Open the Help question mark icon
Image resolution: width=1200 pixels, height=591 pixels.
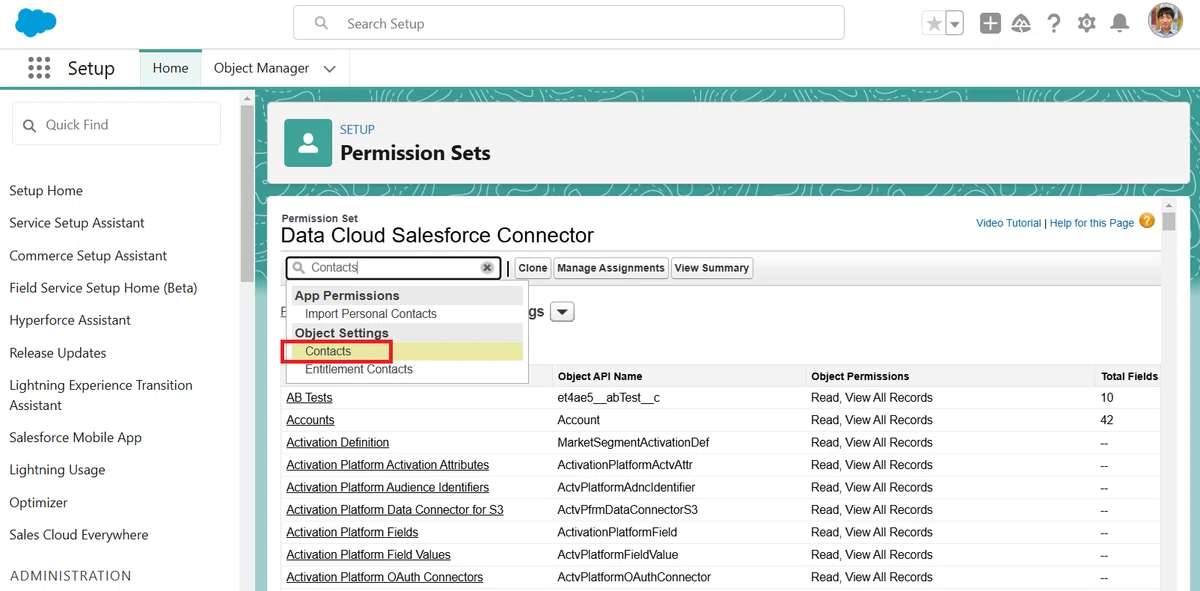[x=1054, y=24]
